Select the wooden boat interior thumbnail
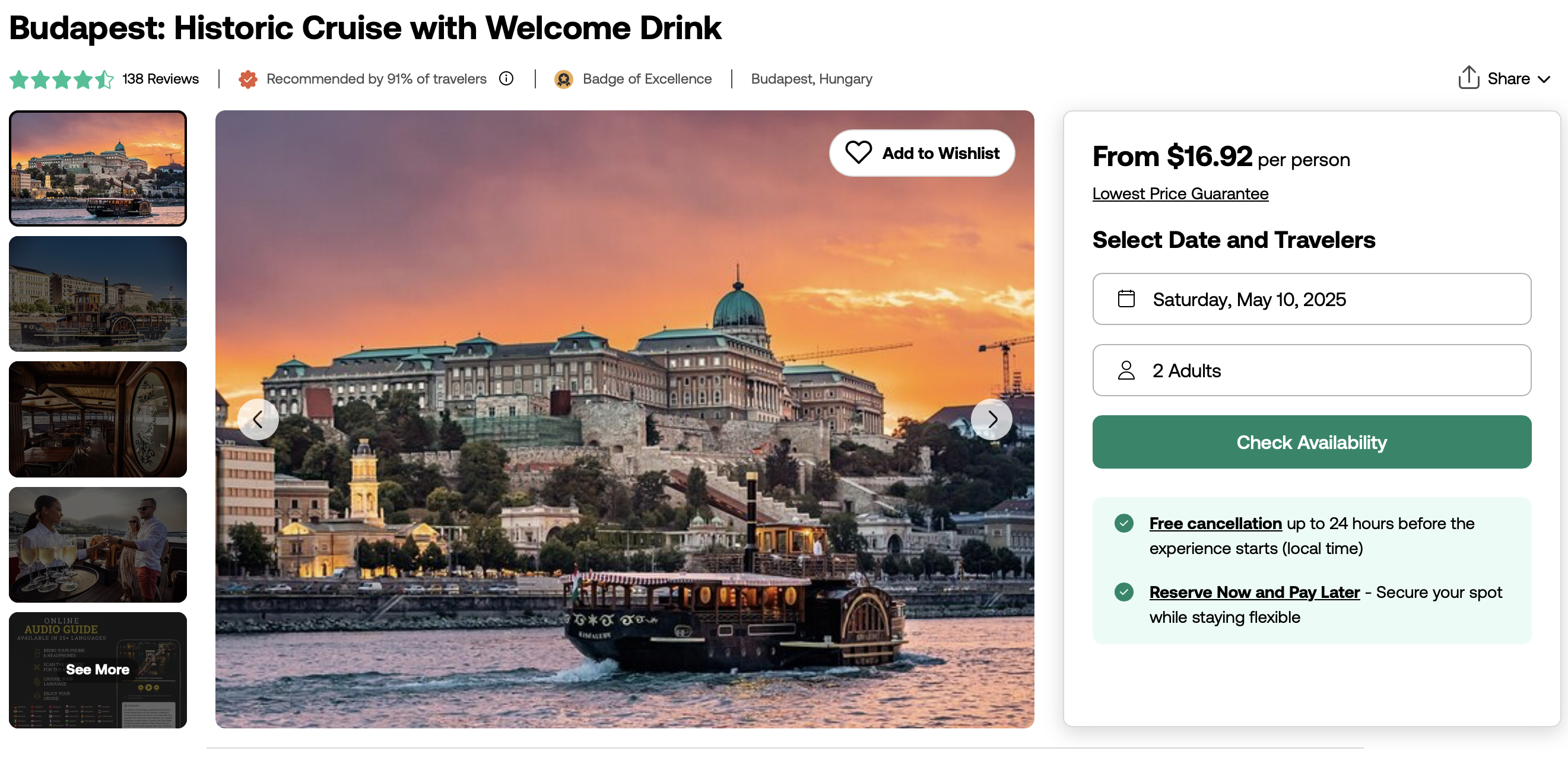Viewport: 1568px width, 764px height. [x=98, y=419]
